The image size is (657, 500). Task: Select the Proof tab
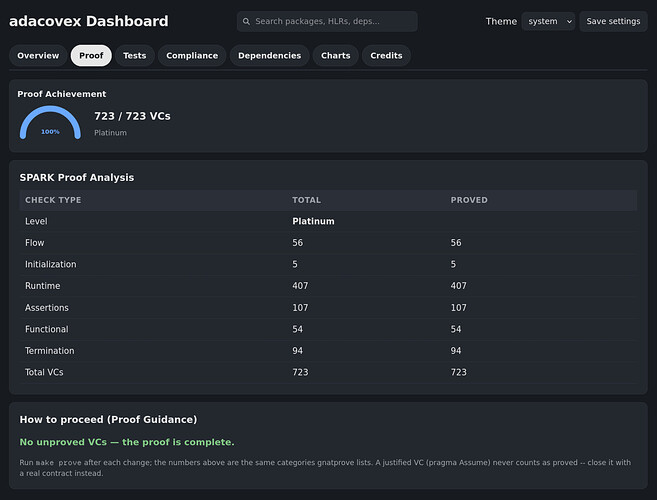pyautogui.click(x=91, y=55)
